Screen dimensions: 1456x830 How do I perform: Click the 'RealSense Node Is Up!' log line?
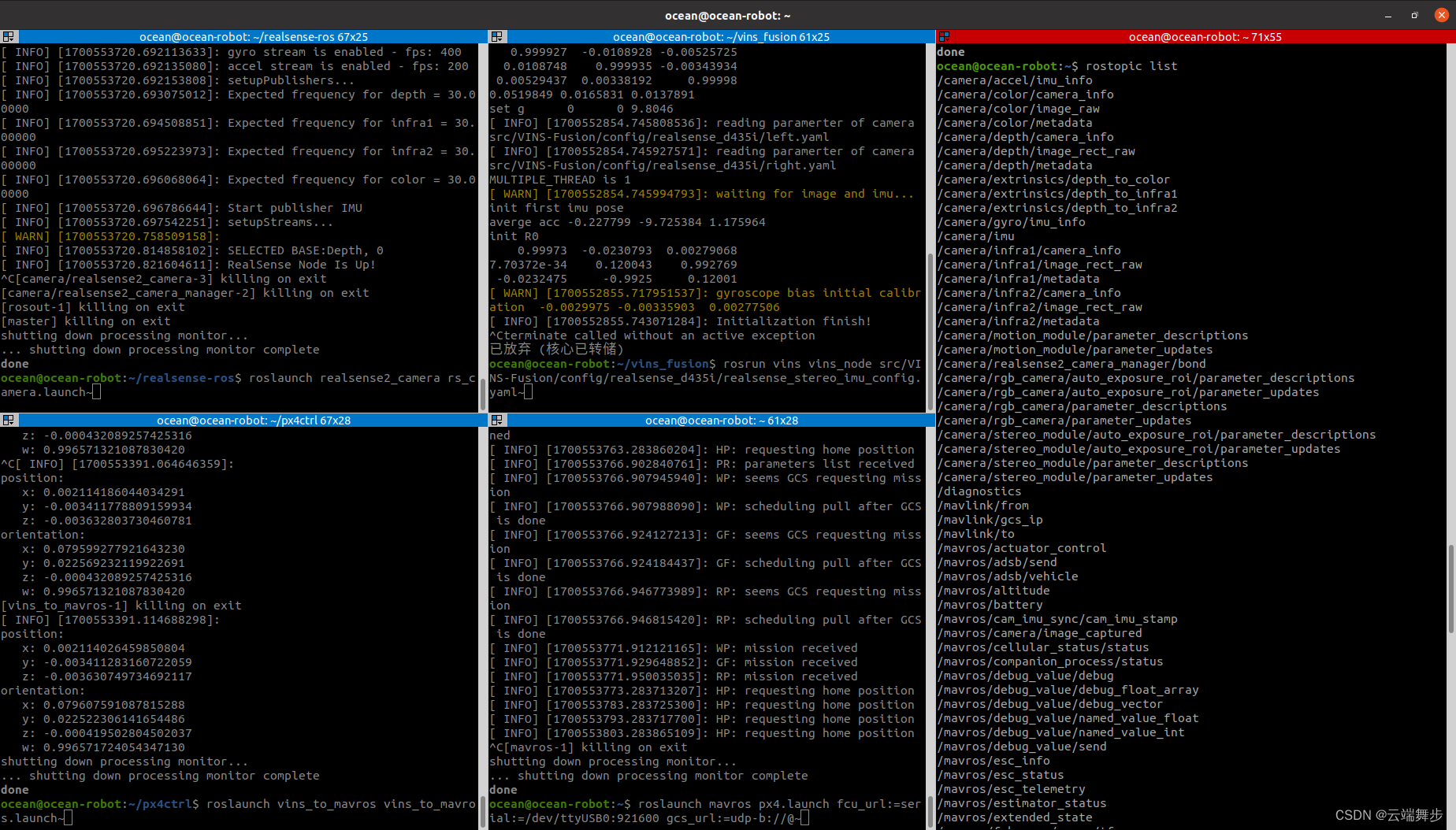[188, 265]
